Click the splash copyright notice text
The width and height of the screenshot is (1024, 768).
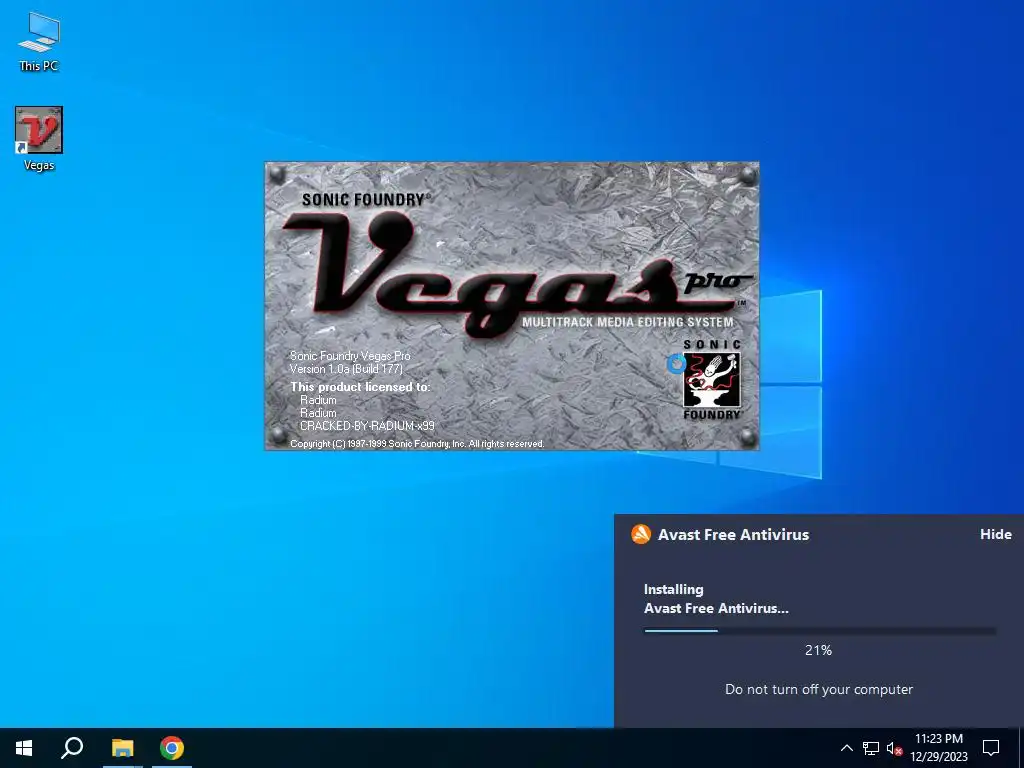coord(417,444)
